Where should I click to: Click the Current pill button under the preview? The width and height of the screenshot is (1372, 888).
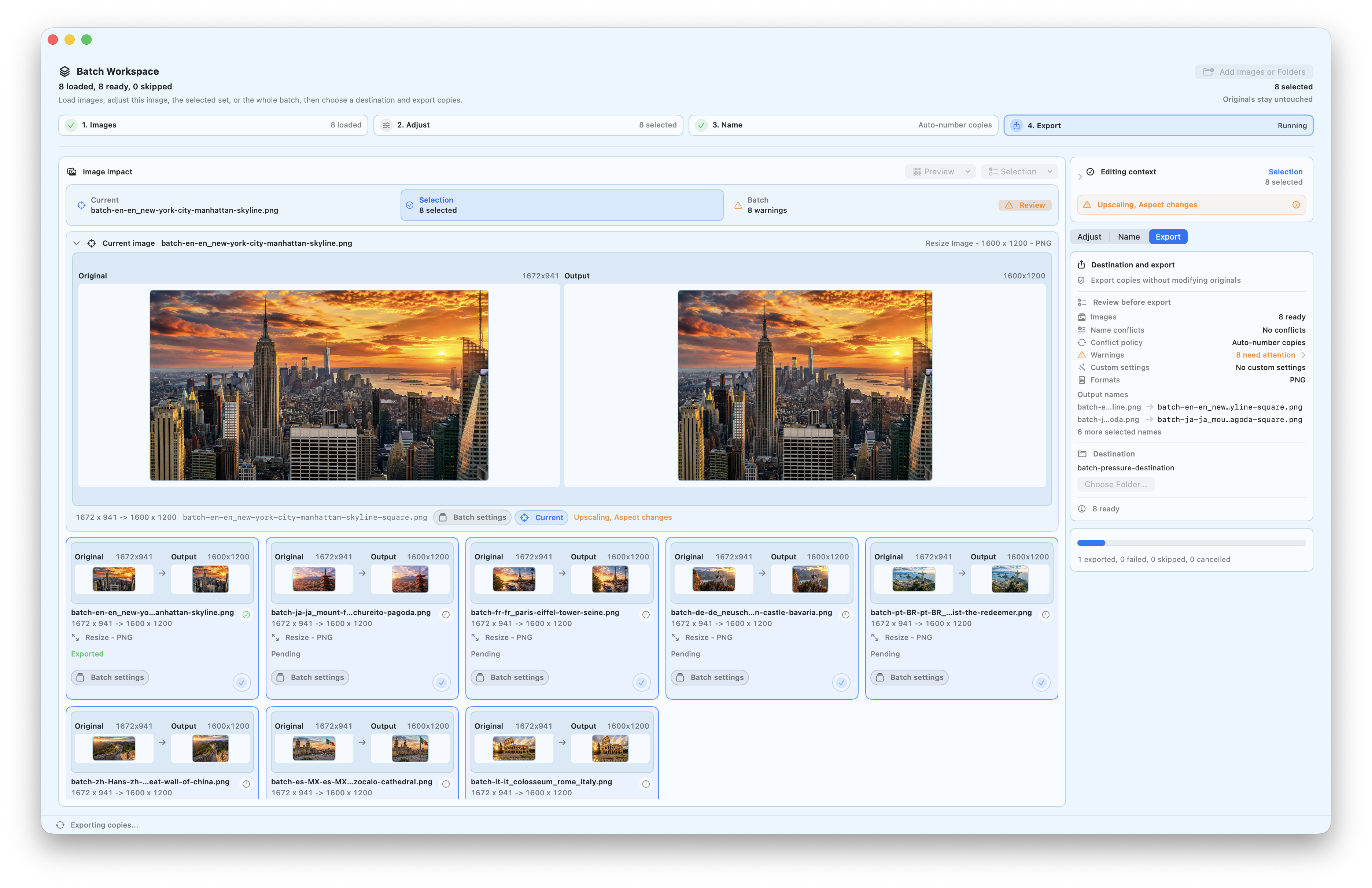(x=541, y=518)
